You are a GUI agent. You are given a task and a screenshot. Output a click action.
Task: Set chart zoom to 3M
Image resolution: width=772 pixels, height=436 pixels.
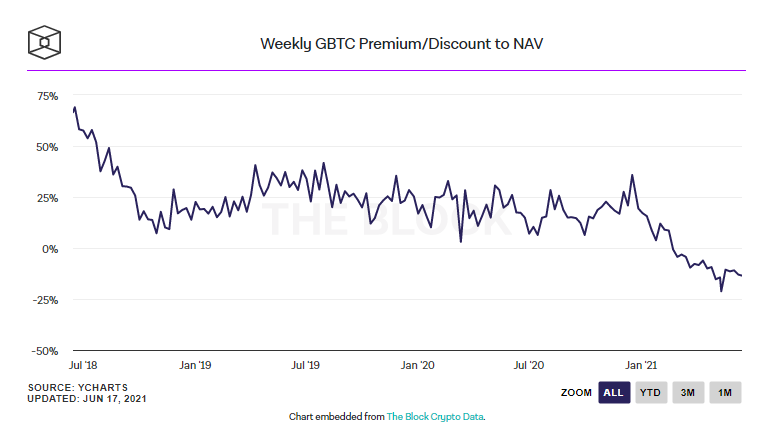(688, 393)
